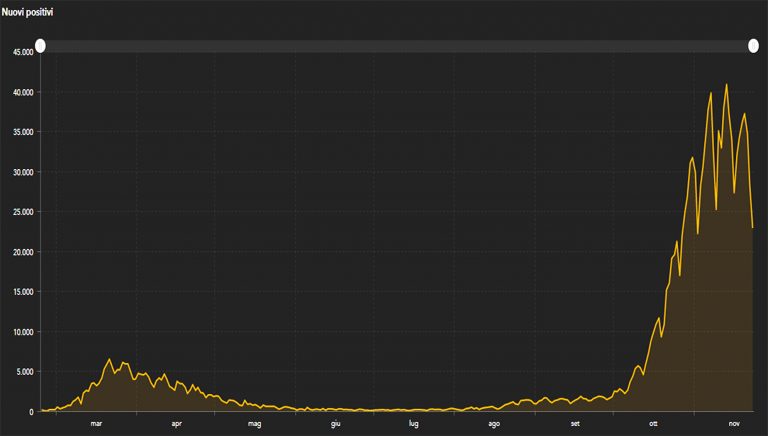Click the 'ott' month label
This screenshot has width=768, height=436.
click(x=653, y=423)
